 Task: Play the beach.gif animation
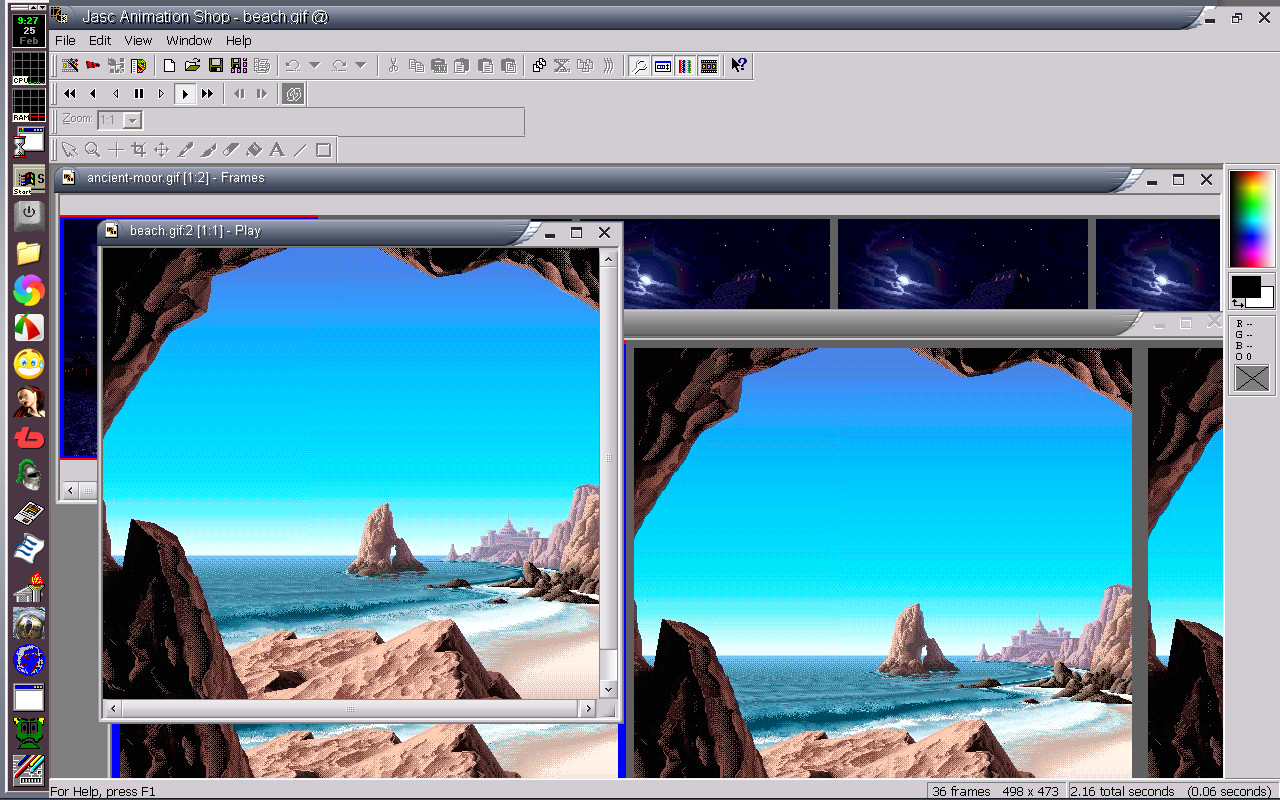click(185, 93)
